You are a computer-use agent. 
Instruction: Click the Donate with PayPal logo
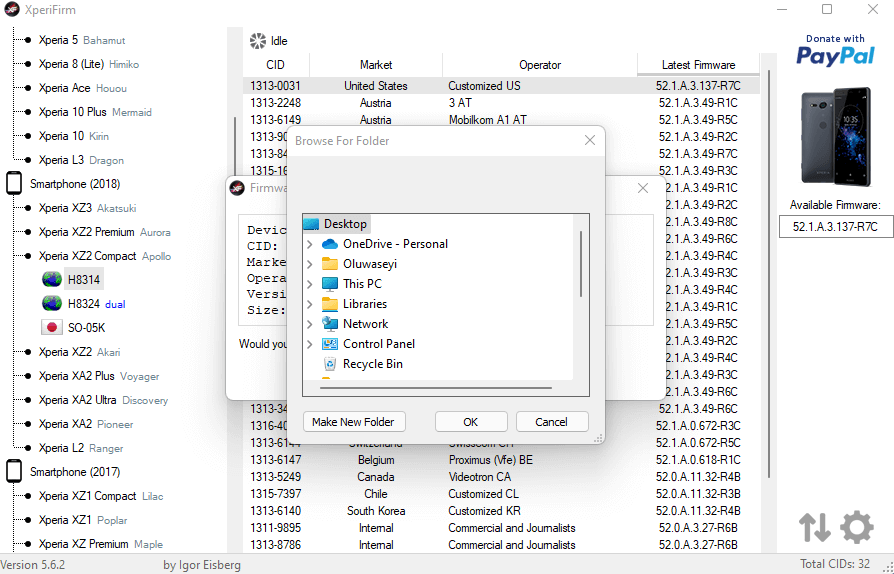coord(835,50)
